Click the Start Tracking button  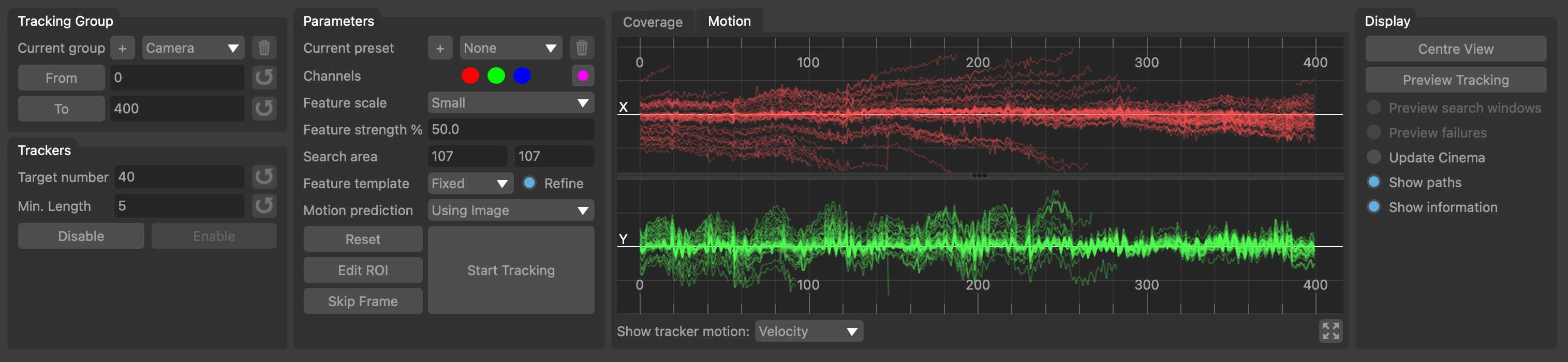coord(511,270)
